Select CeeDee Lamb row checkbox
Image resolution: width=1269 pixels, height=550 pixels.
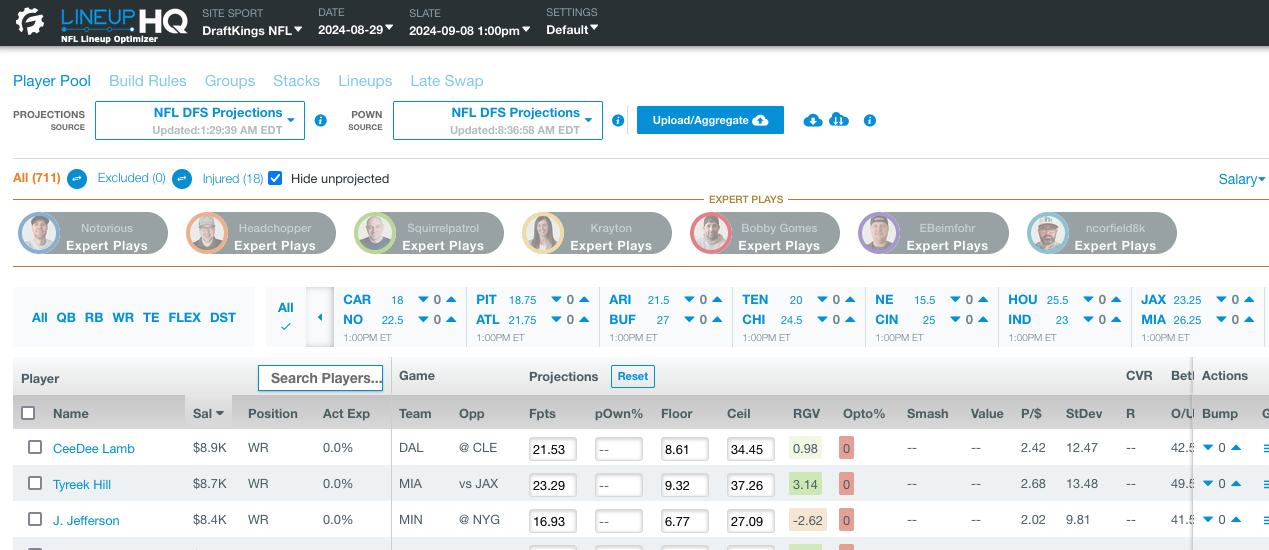(35, 448)
